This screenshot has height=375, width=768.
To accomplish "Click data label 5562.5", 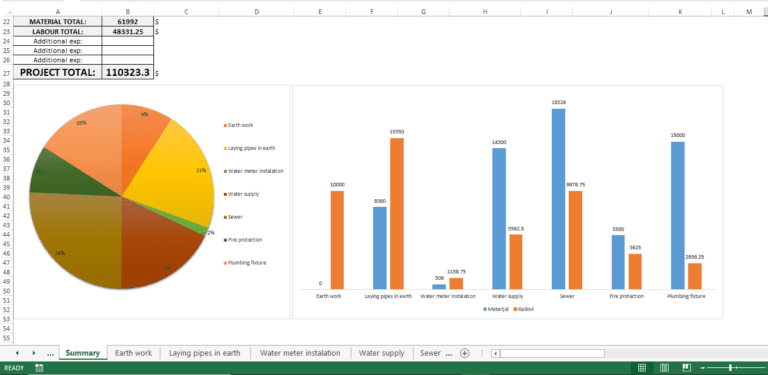I will pos(516,229).
